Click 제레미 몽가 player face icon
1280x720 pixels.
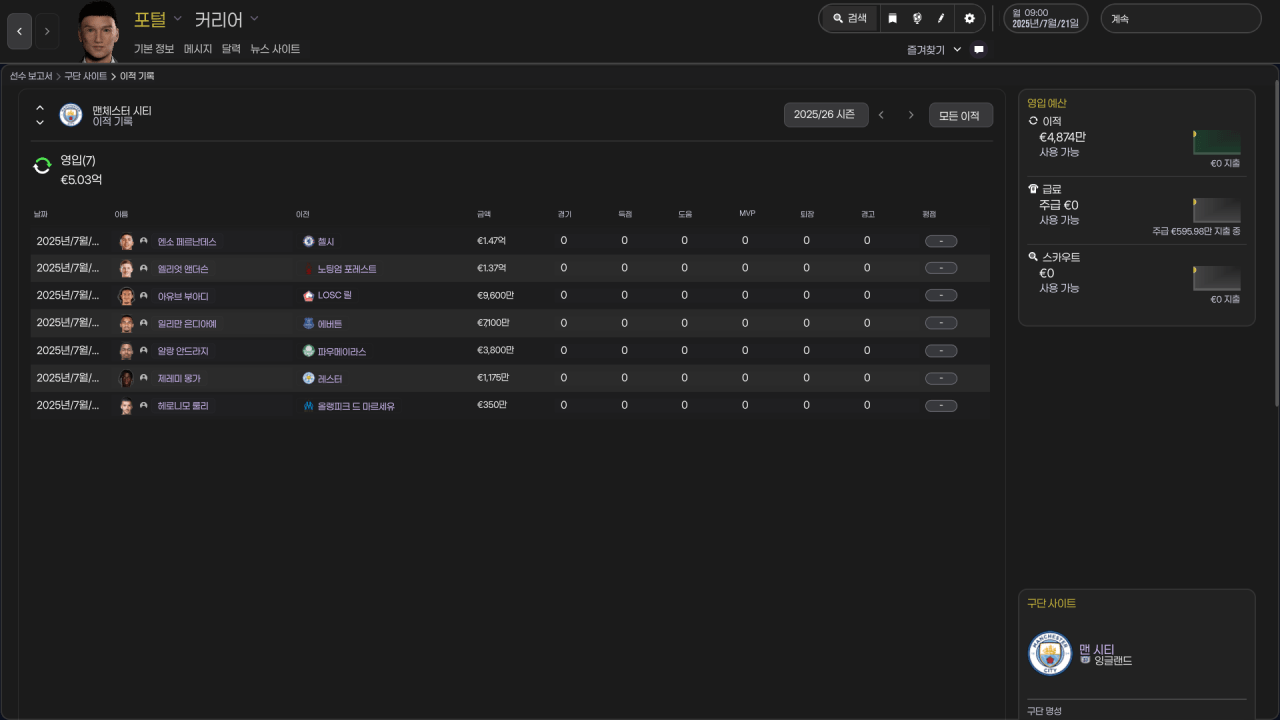coord(126,379)
